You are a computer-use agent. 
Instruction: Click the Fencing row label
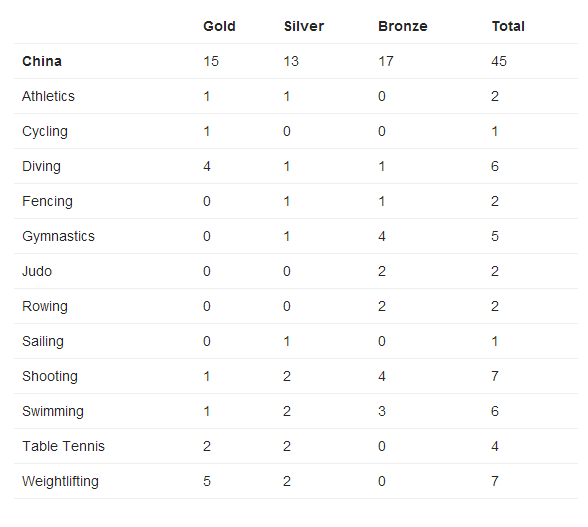(47, 201)
